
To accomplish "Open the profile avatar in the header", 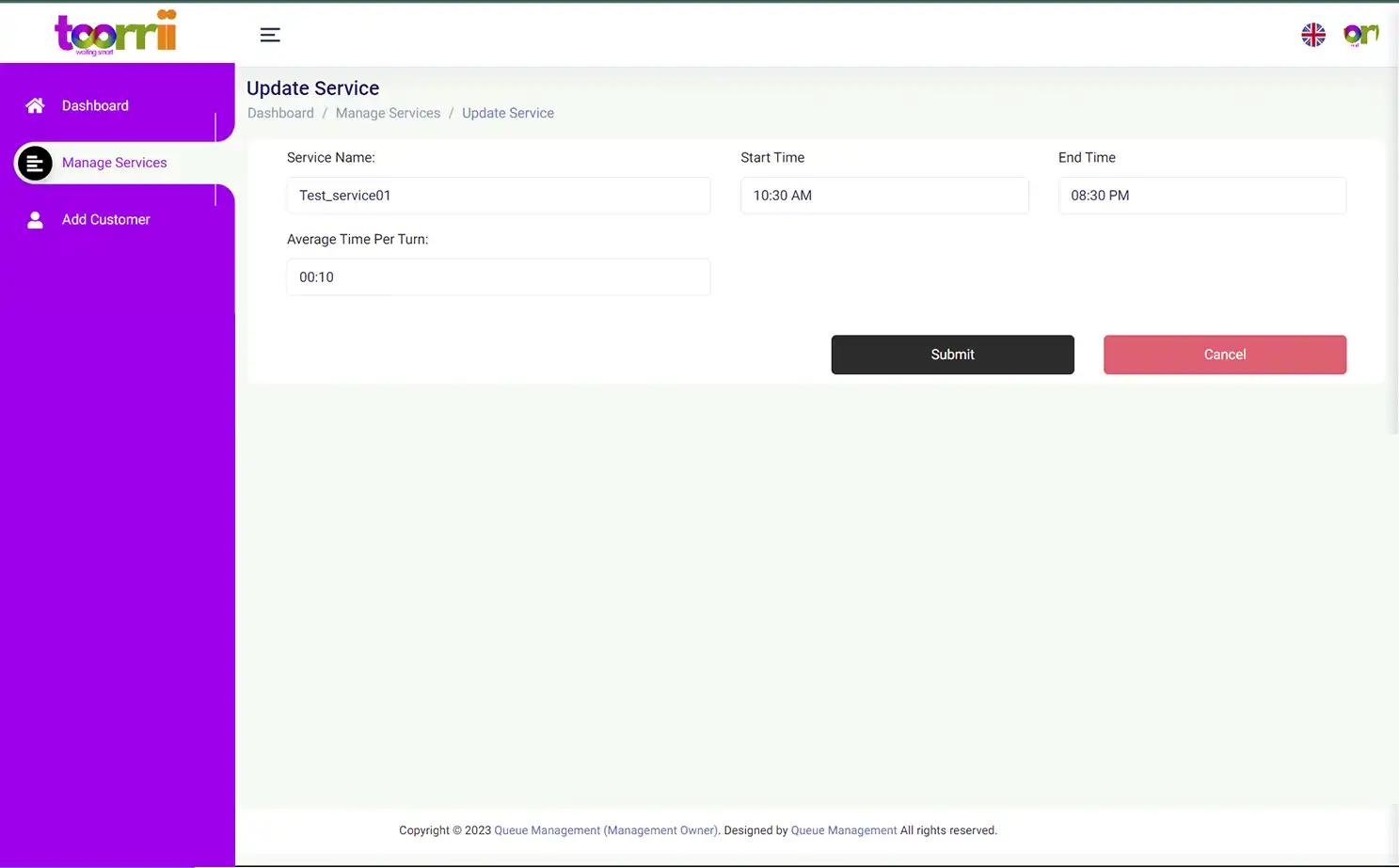I will point(1361,34).
